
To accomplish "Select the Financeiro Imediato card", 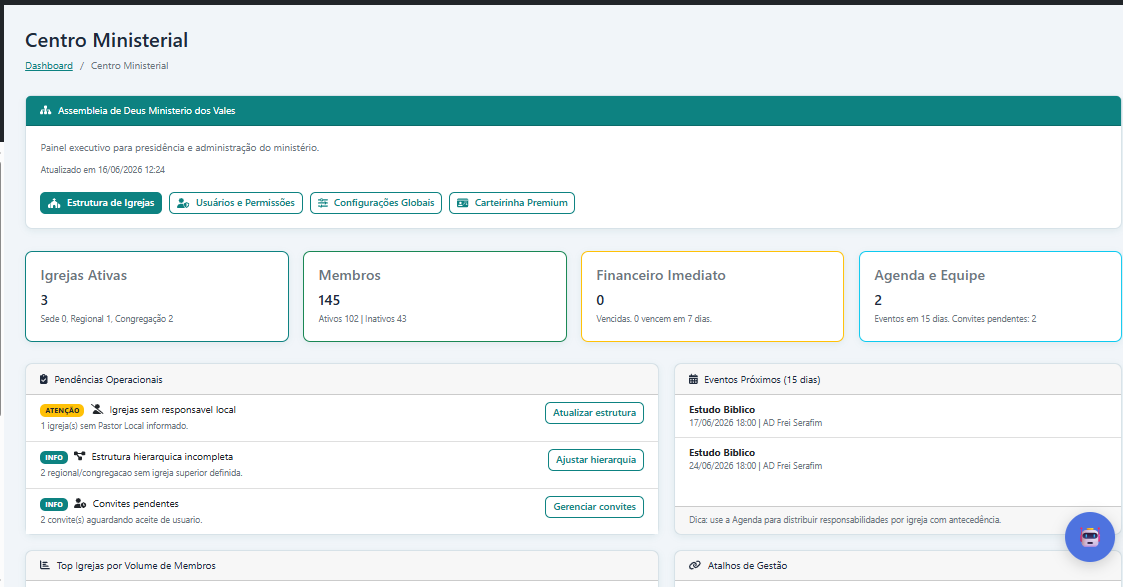I will [x=713, y=296].
